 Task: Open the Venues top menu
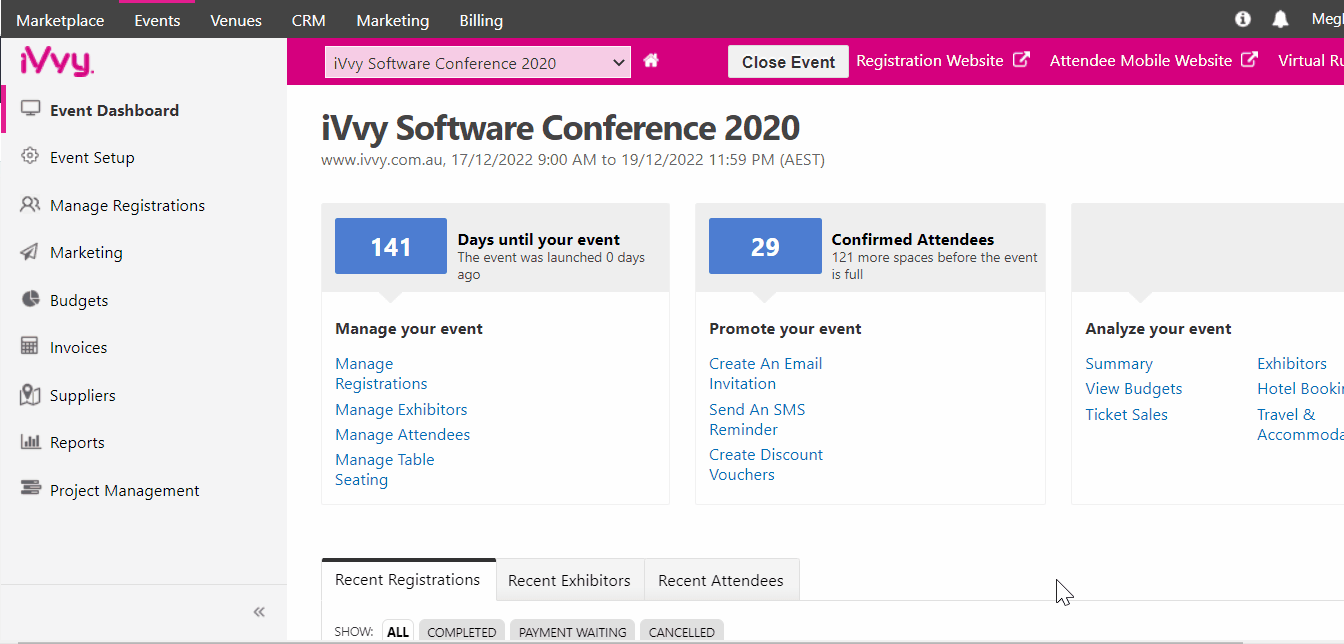coord(236,20)
